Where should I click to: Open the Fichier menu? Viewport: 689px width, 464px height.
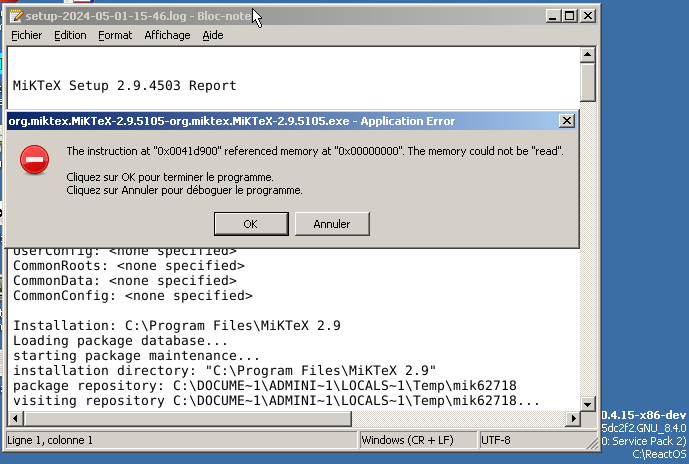tap(26, 35)
